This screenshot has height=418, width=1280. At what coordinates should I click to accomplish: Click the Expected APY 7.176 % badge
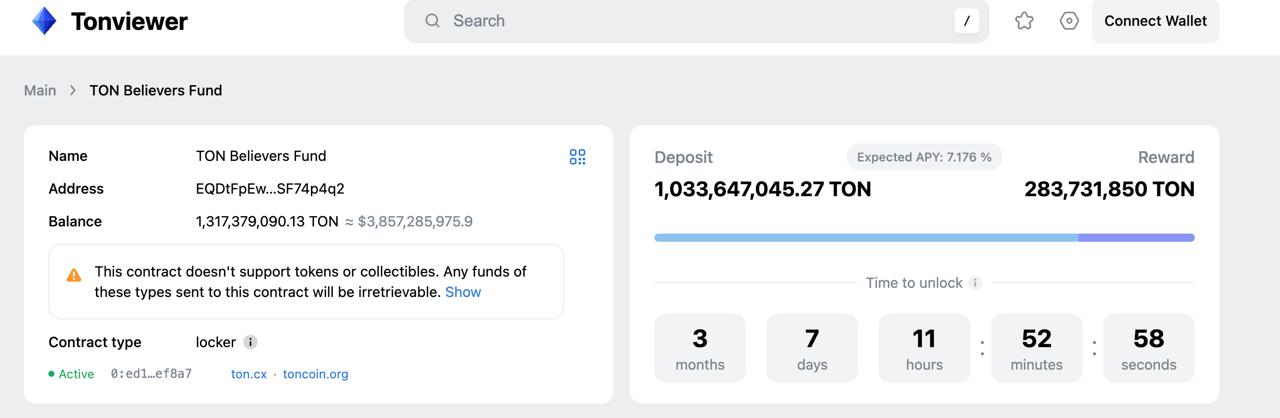point(924,157)
